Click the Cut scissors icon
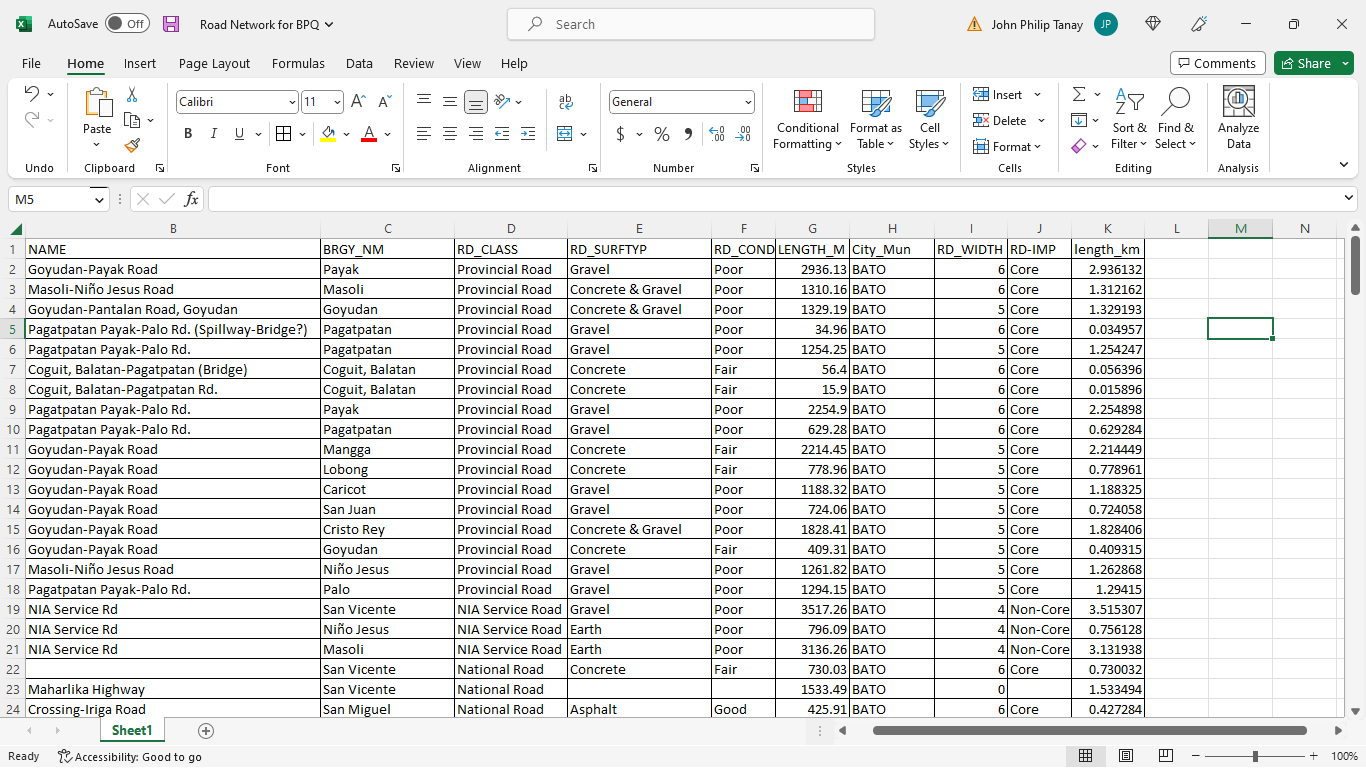This screenshot has width=1366, height=768. click(131, 94)
